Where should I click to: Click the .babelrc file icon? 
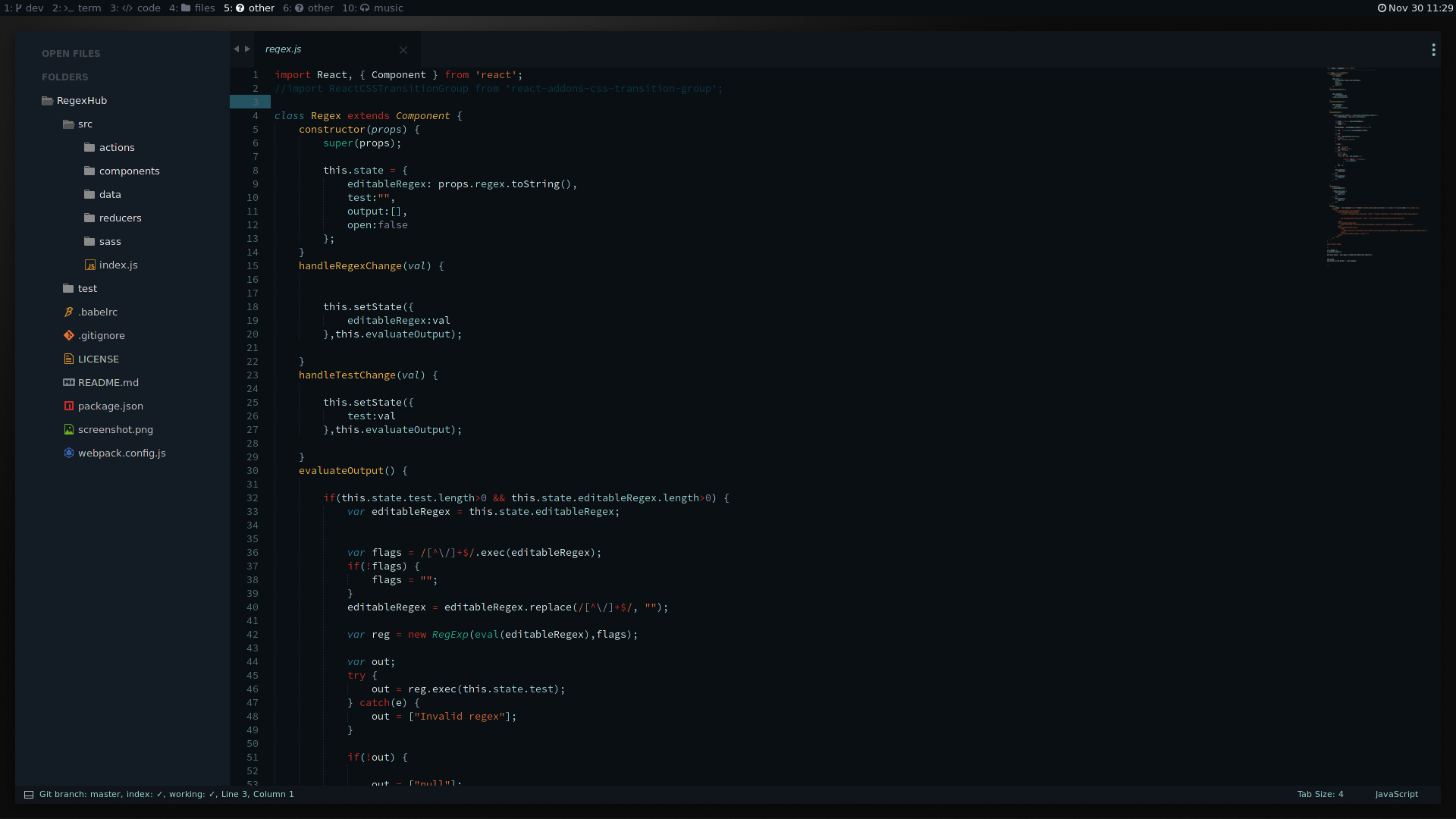pyautogui.click(x=68, y=312)
